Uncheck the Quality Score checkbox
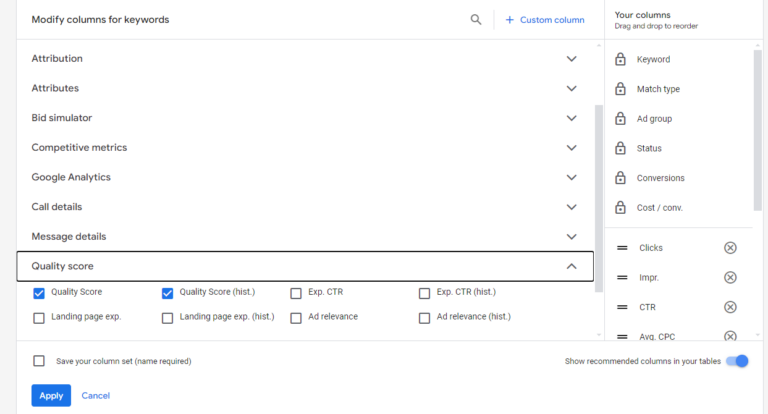768x414 pixels. (39, 293)
